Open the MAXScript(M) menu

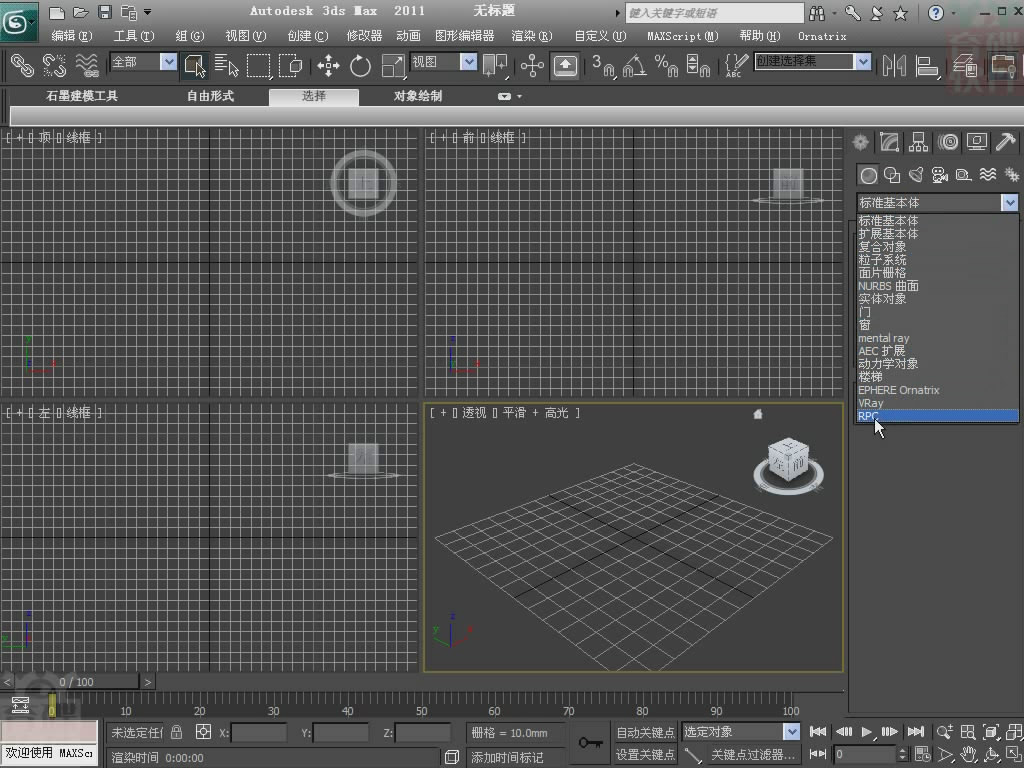click(682, 36)
